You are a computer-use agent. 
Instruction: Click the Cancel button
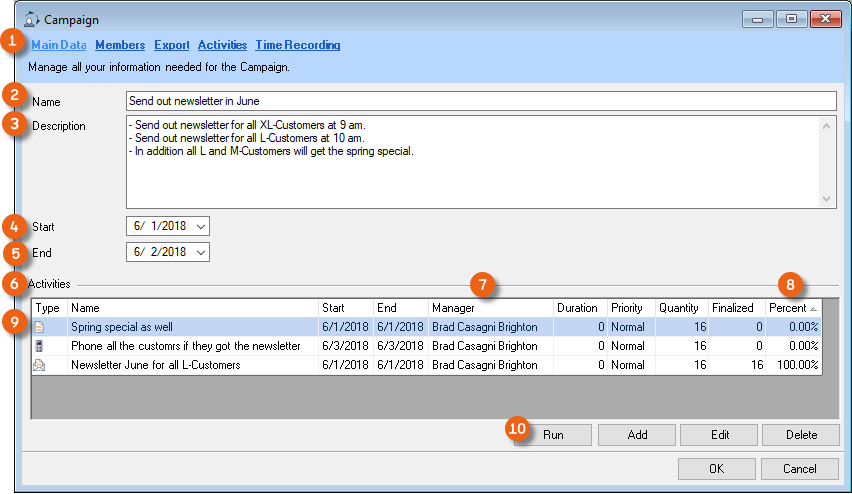pyautogui.click(x=799, y=469)
